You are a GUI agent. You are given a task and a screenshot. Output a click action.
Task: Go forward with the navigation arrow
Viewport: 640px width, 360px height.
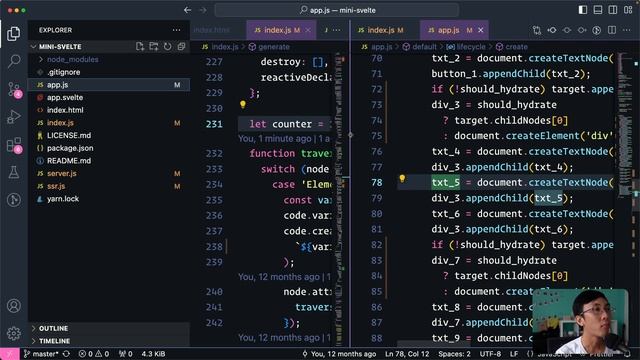coord(203,10)
